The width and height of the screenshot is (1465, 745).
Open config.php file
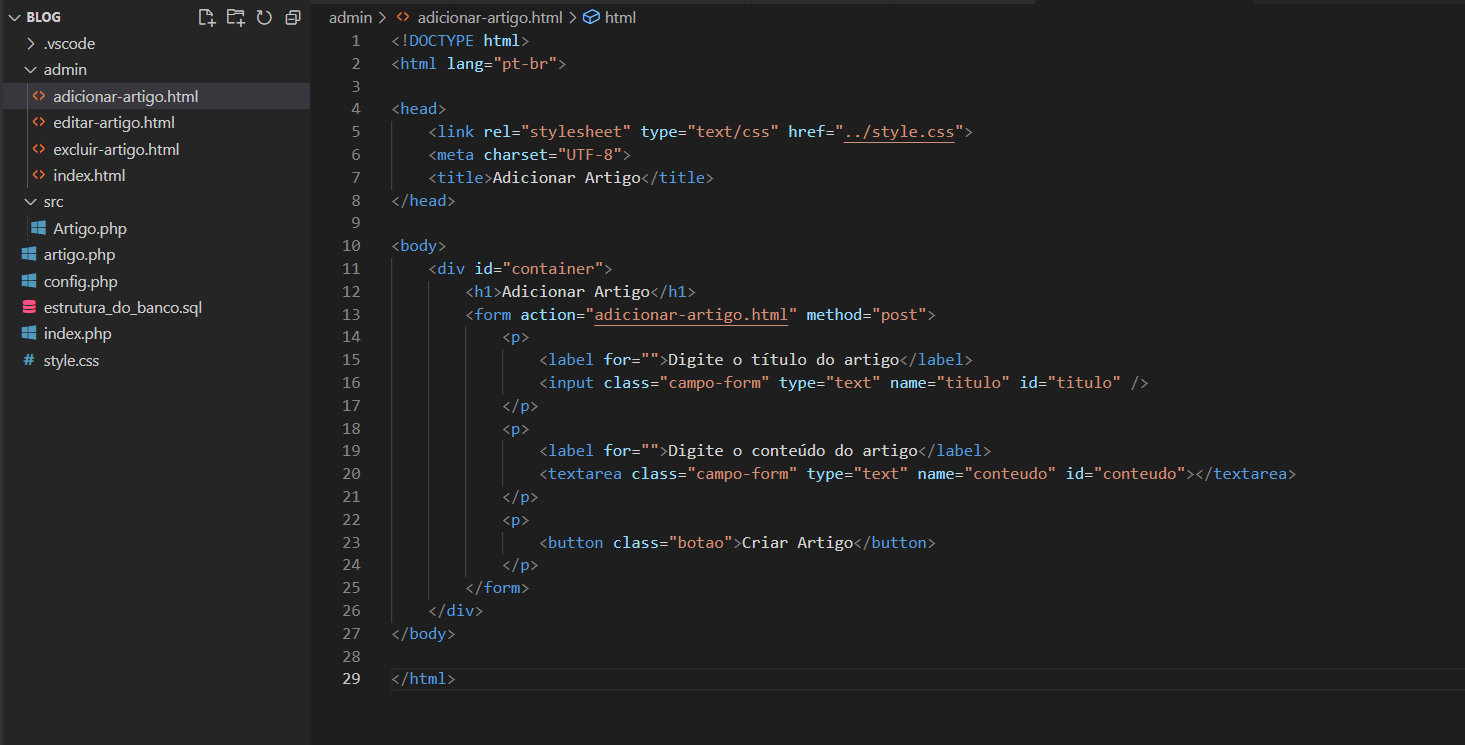[x=81, y=282]
